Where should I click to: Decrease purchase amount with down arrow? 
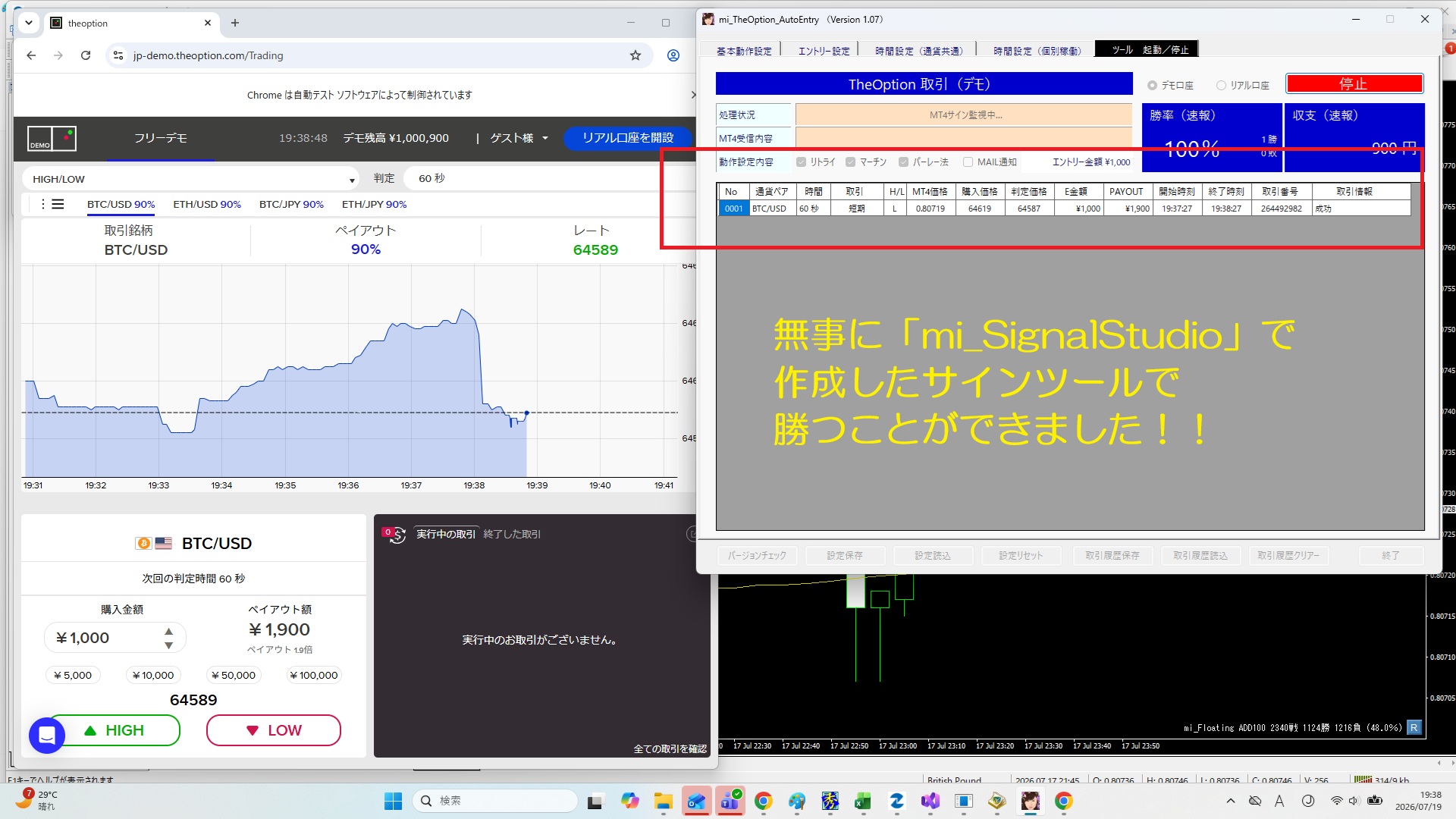click(x=168, y=645)
